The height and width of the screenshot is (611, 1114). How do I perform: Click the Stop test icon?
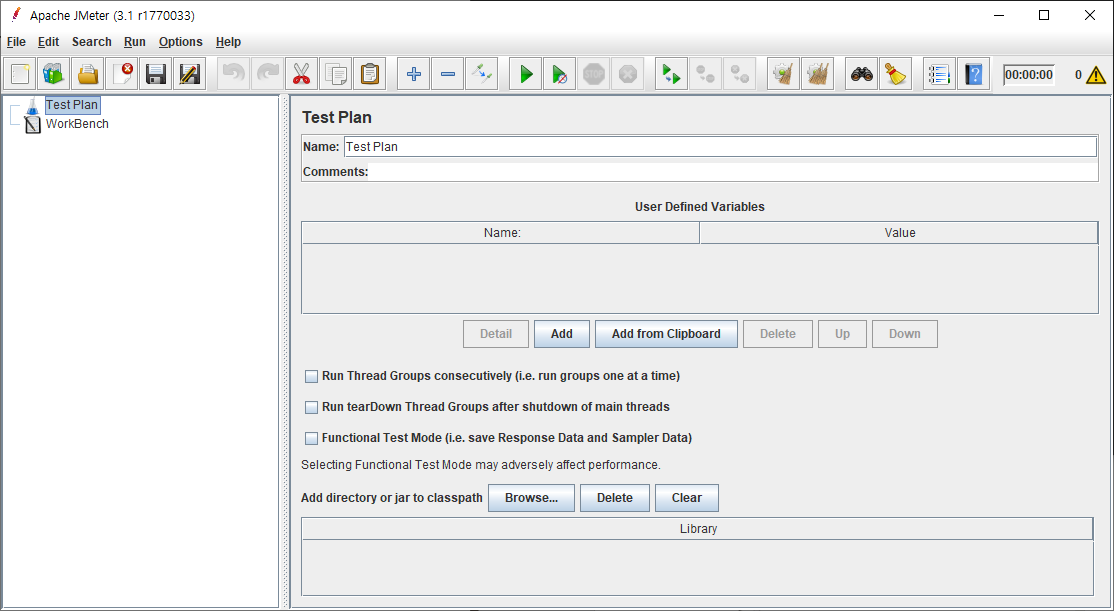pos(594,74)
